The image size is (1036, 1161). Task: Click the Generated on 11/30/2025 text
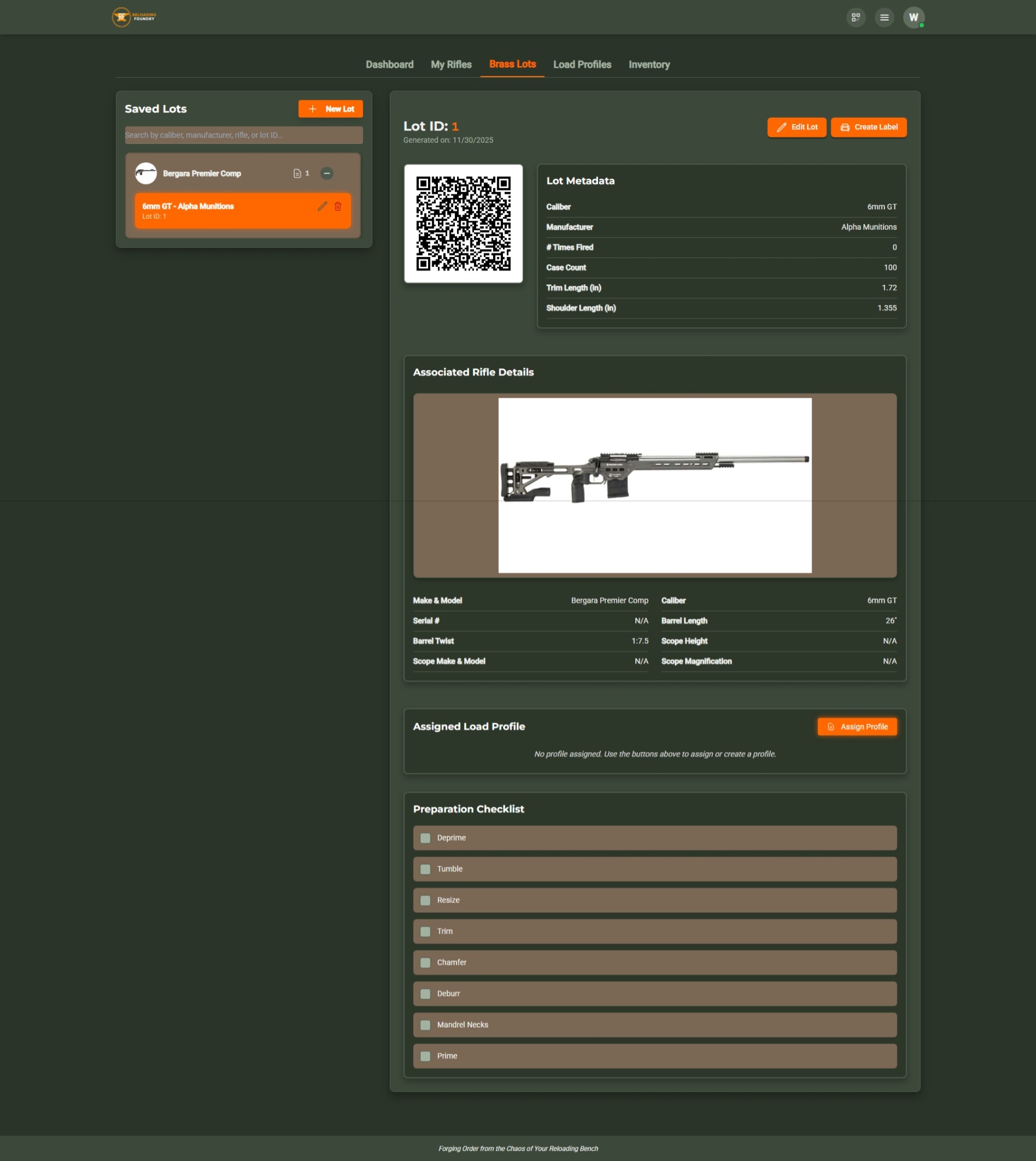(x=448, y=140)
